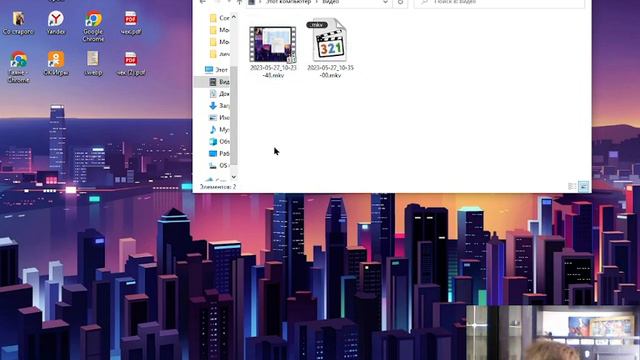Open Изображения pictures folder in sidebar
This screenshot has height=360, width=640.
pyautogui.click(x=219, y=118)
